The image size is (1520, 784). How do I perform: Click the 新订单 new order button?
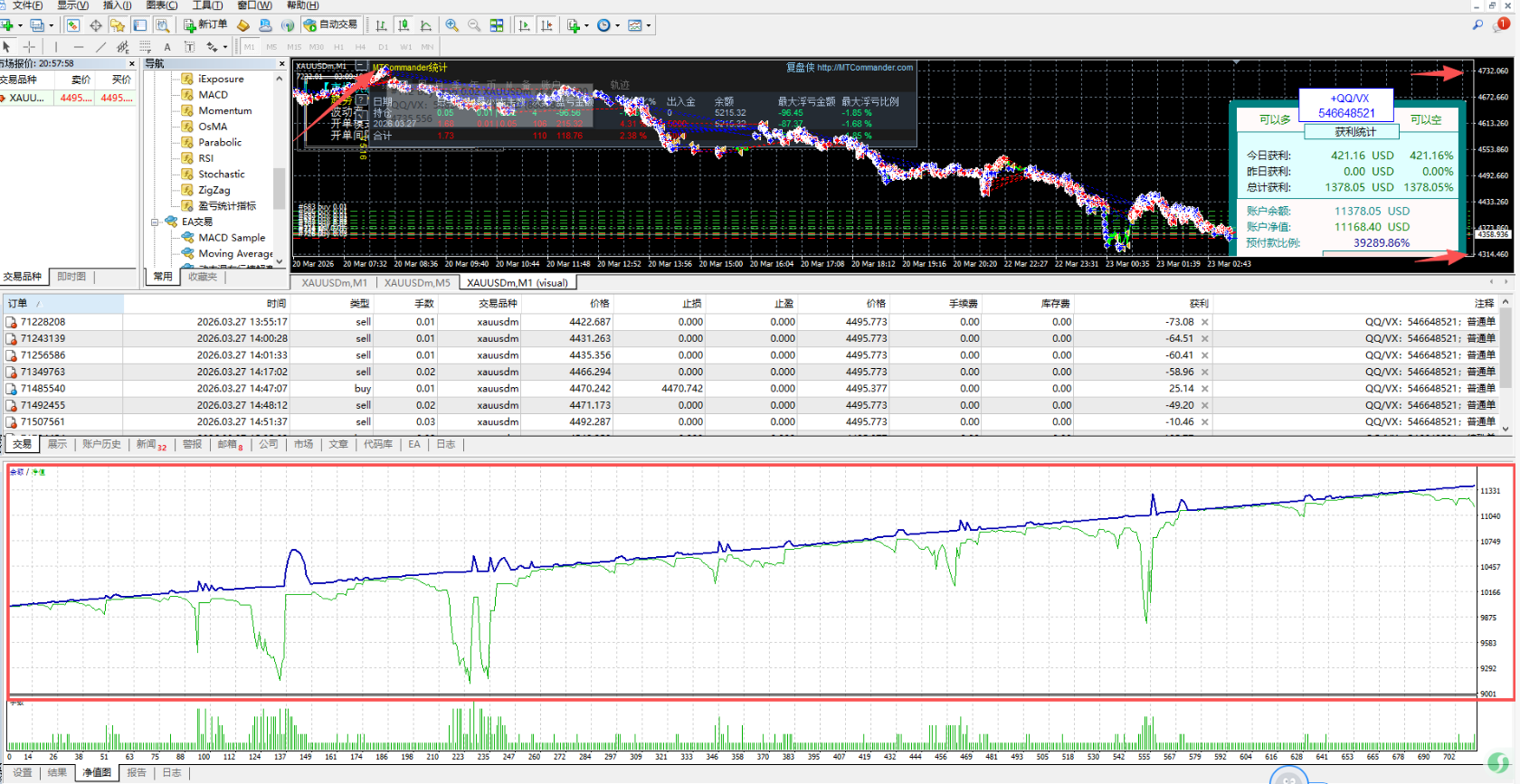tap(205, 25)
